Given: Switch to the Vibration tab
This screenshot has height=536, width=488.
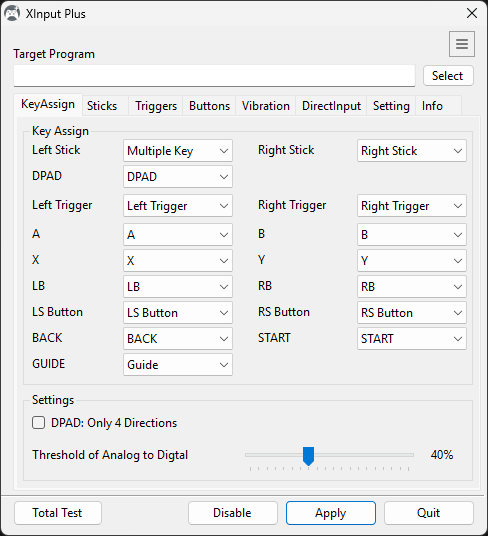Looking at the screenshot, I should point(266,106).
